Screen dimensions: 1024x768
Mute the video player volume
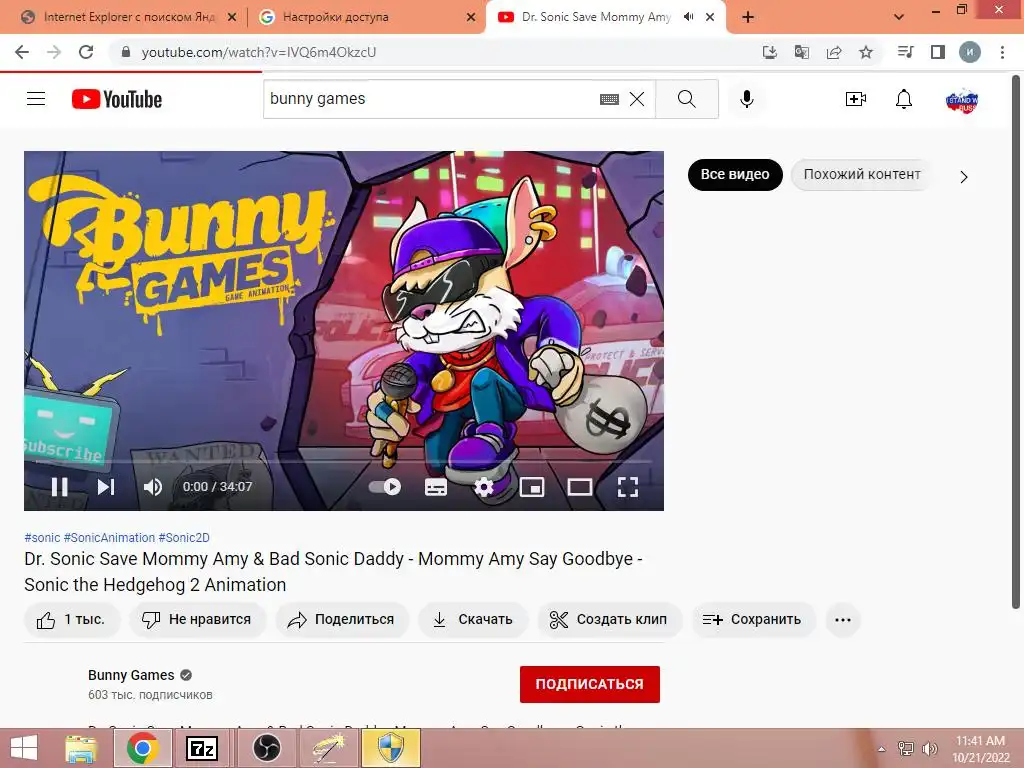[153, 487]
